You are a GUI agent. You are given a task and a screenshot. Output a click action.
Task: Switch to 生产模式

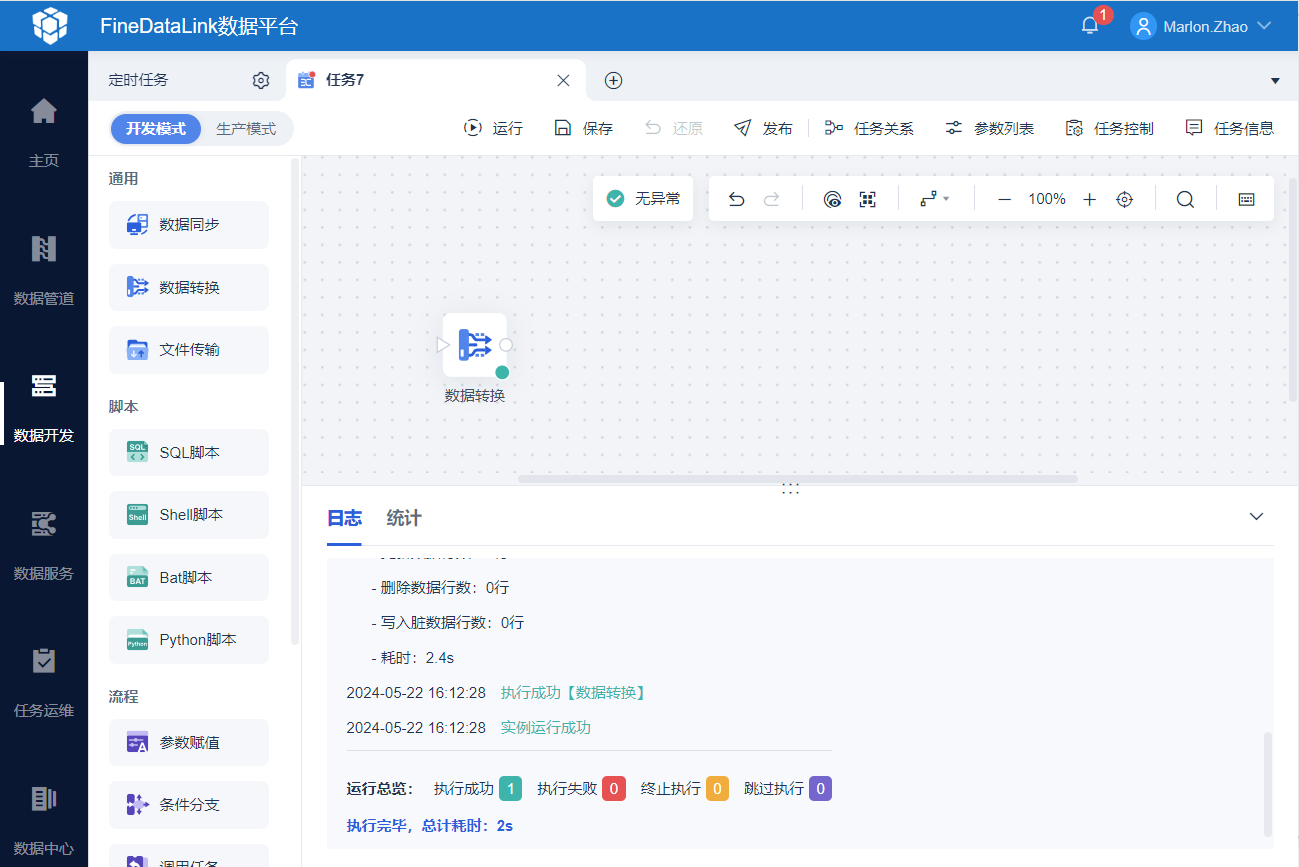click(x=246, y=129)
